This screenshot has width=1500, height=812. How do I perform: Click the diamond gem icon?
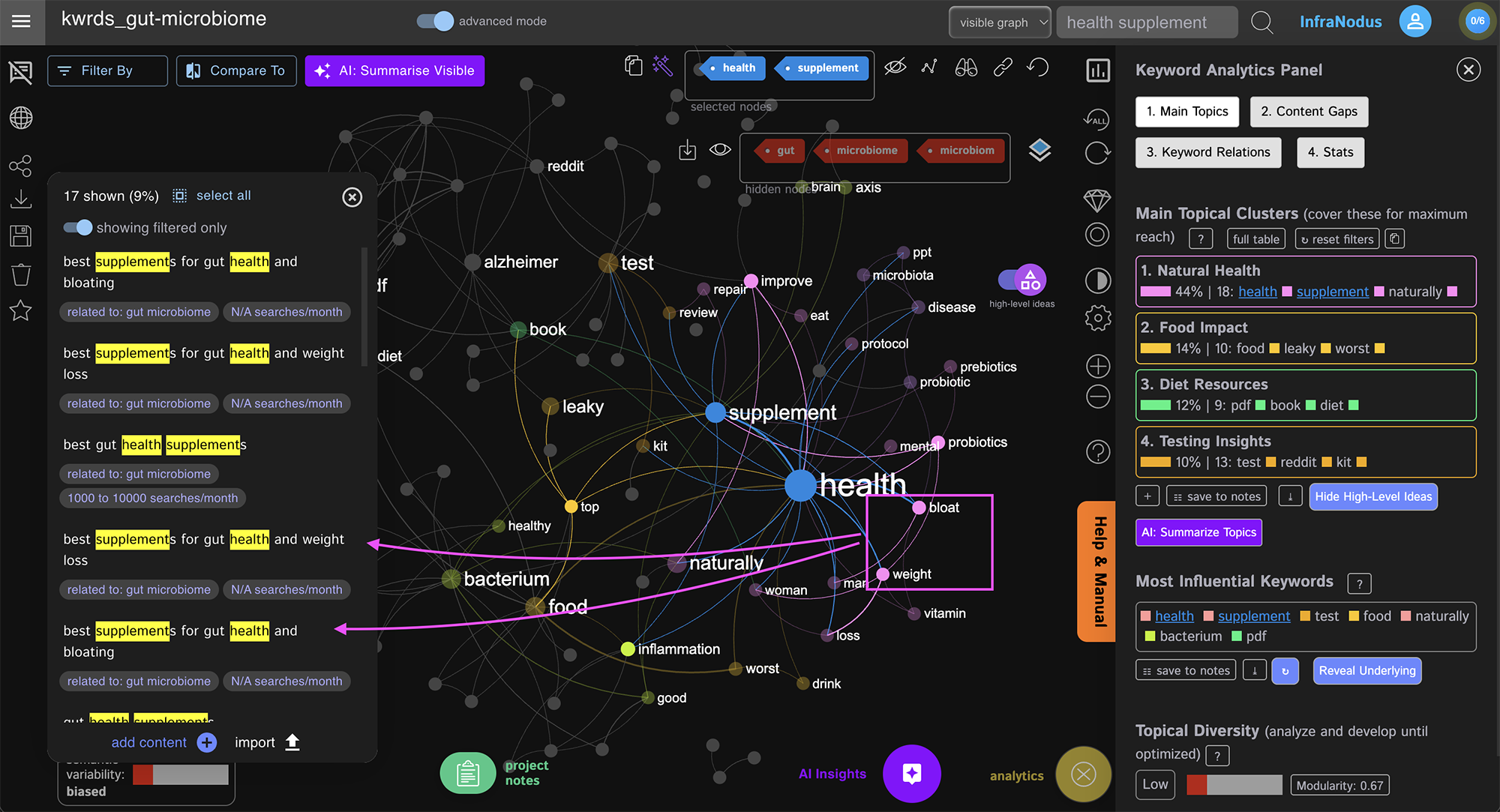click(1097, 201)
